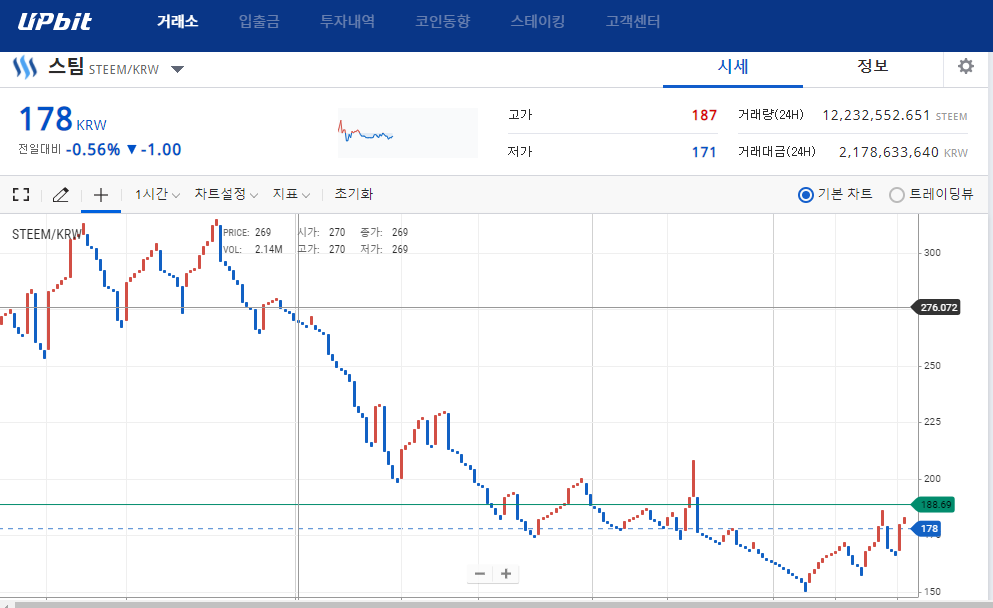Open 투자내역 menu

347,22
